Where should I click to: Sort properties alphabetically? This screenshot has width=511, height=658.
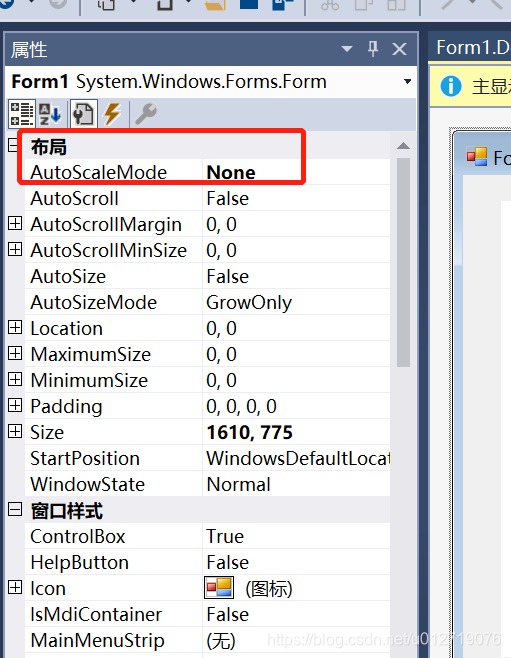coord(50,113)
